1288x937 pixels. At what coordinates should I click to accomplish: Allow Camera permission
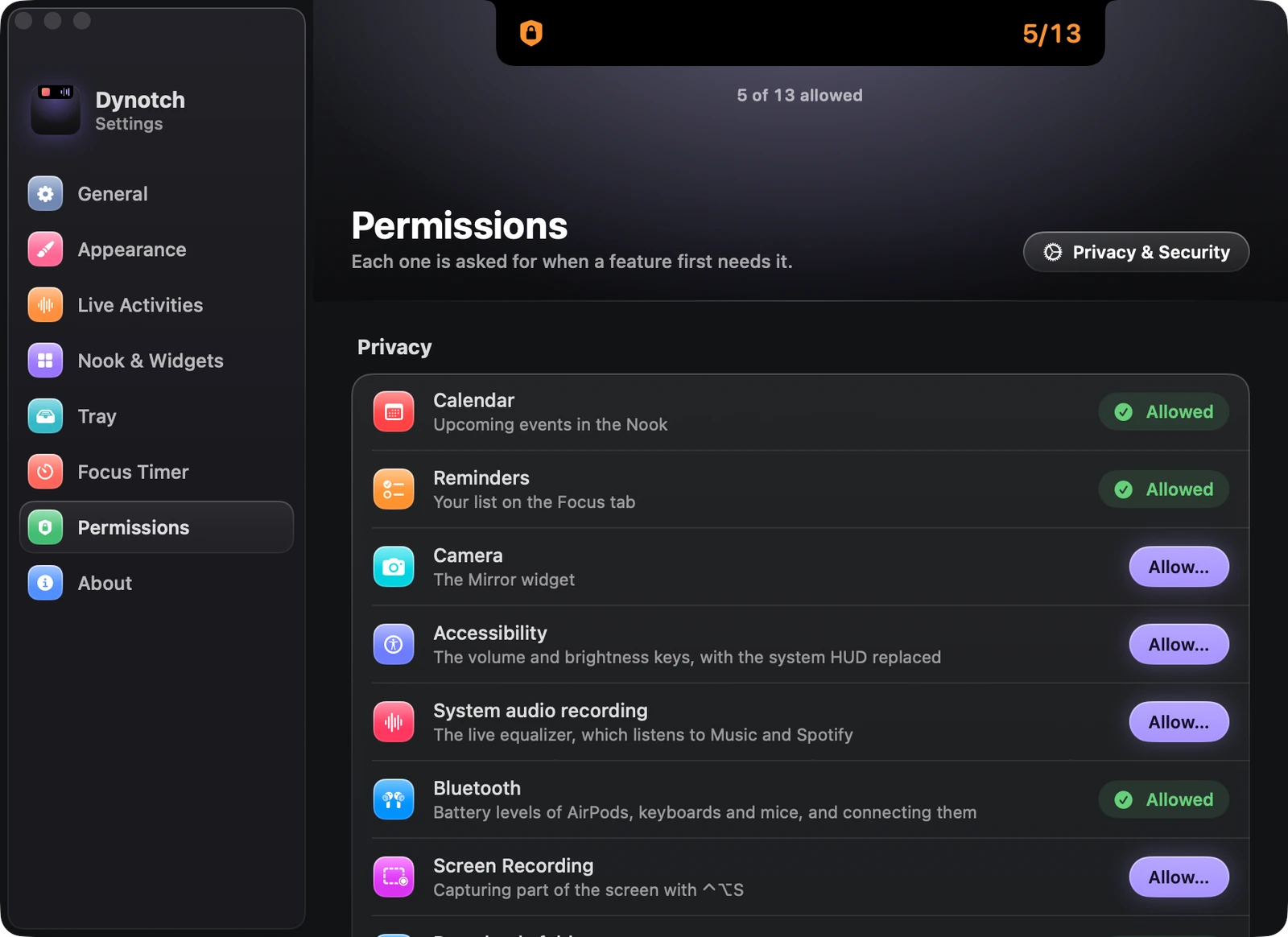point(1179,567)
